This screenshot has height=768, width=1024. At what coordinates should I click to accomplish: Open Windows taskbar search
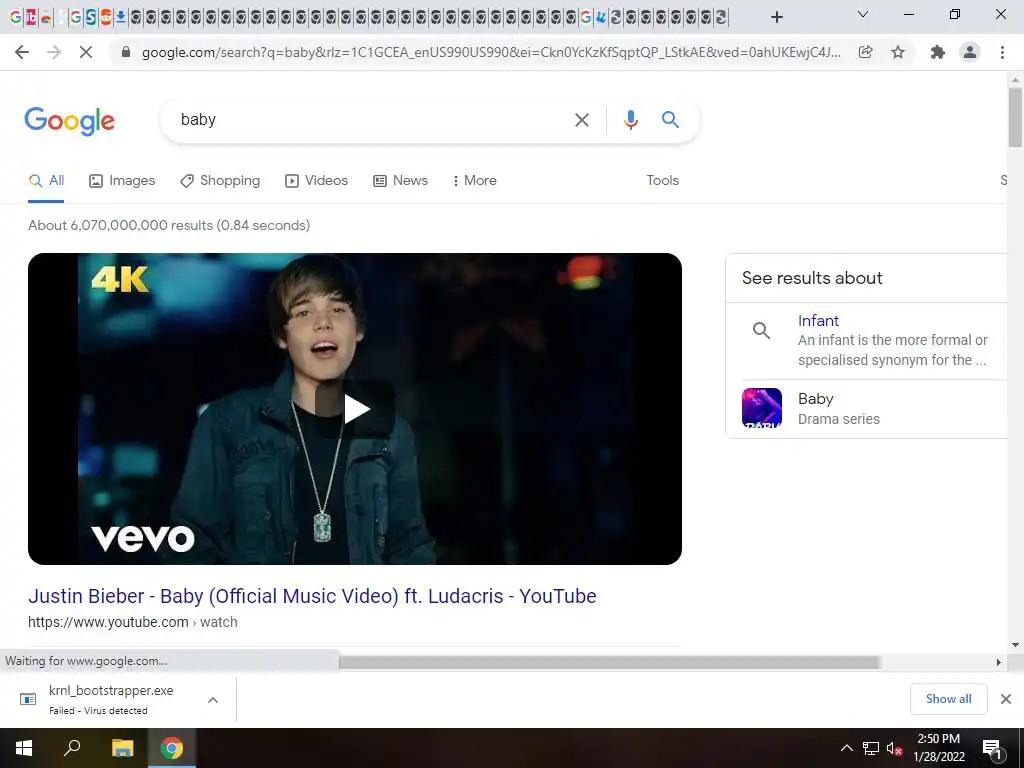pyautogui.click(x=72, y=748)
